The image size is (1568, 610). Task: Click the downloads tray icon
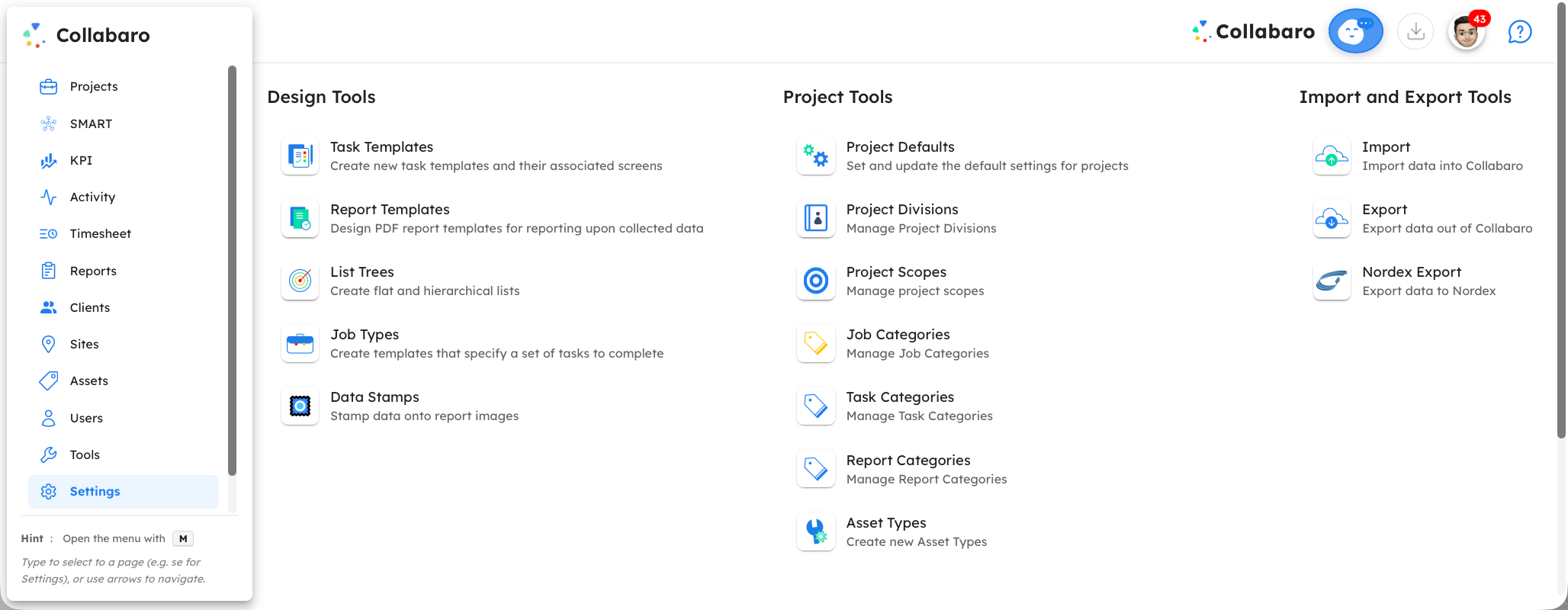tap(1415, 31)
